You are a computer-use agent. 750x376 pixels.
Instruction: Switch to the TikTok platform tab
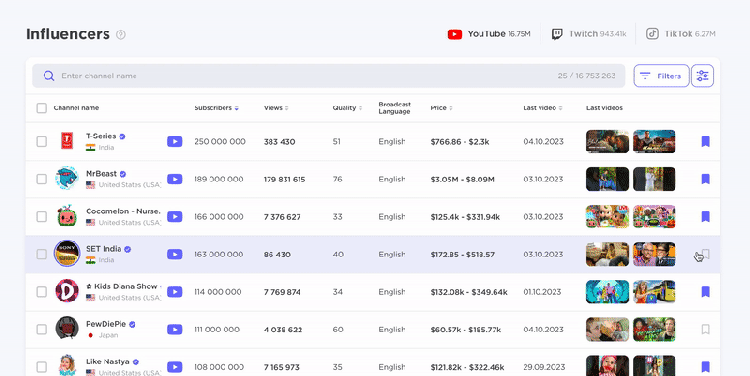(x=680, y=34)
